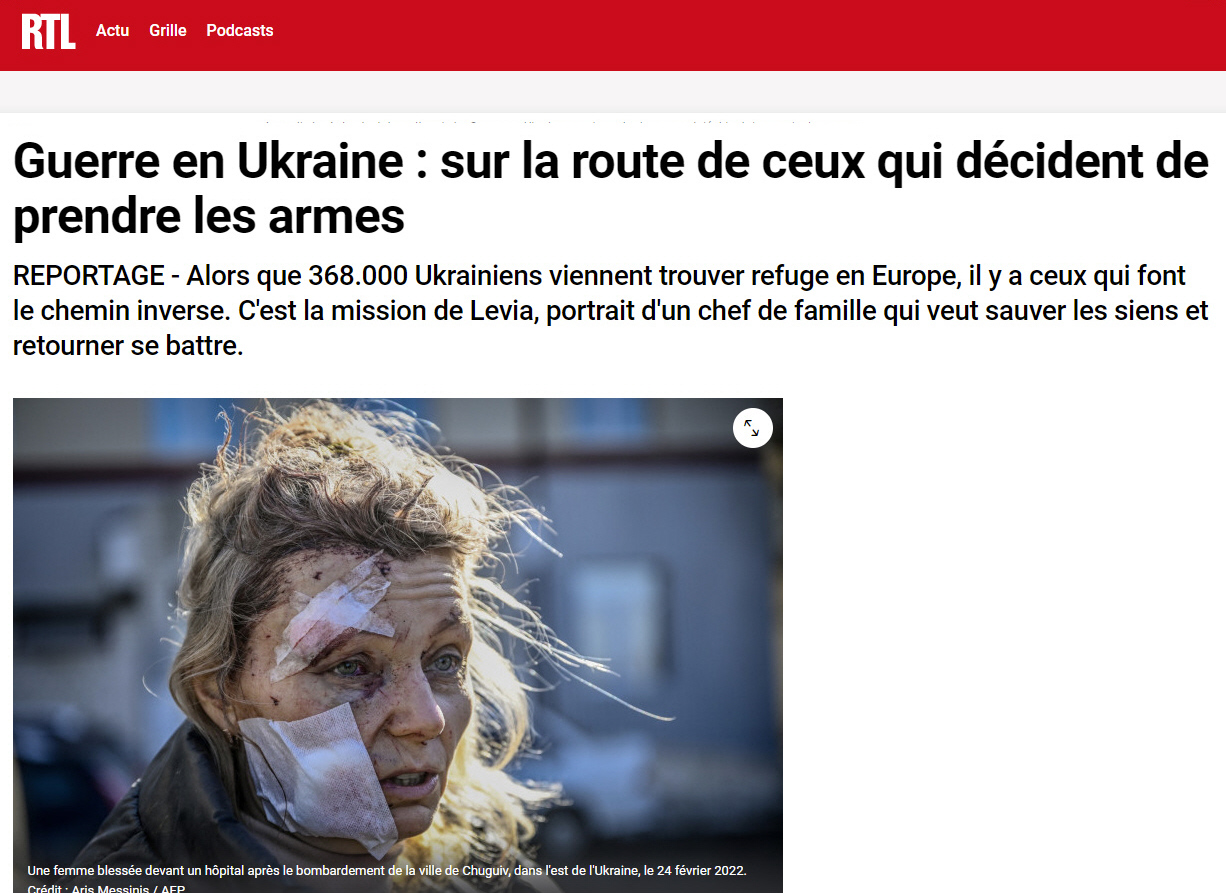This screenshot has width=1226, height=893.
Task: Open the Actu menu item
Action: [113, 31]
